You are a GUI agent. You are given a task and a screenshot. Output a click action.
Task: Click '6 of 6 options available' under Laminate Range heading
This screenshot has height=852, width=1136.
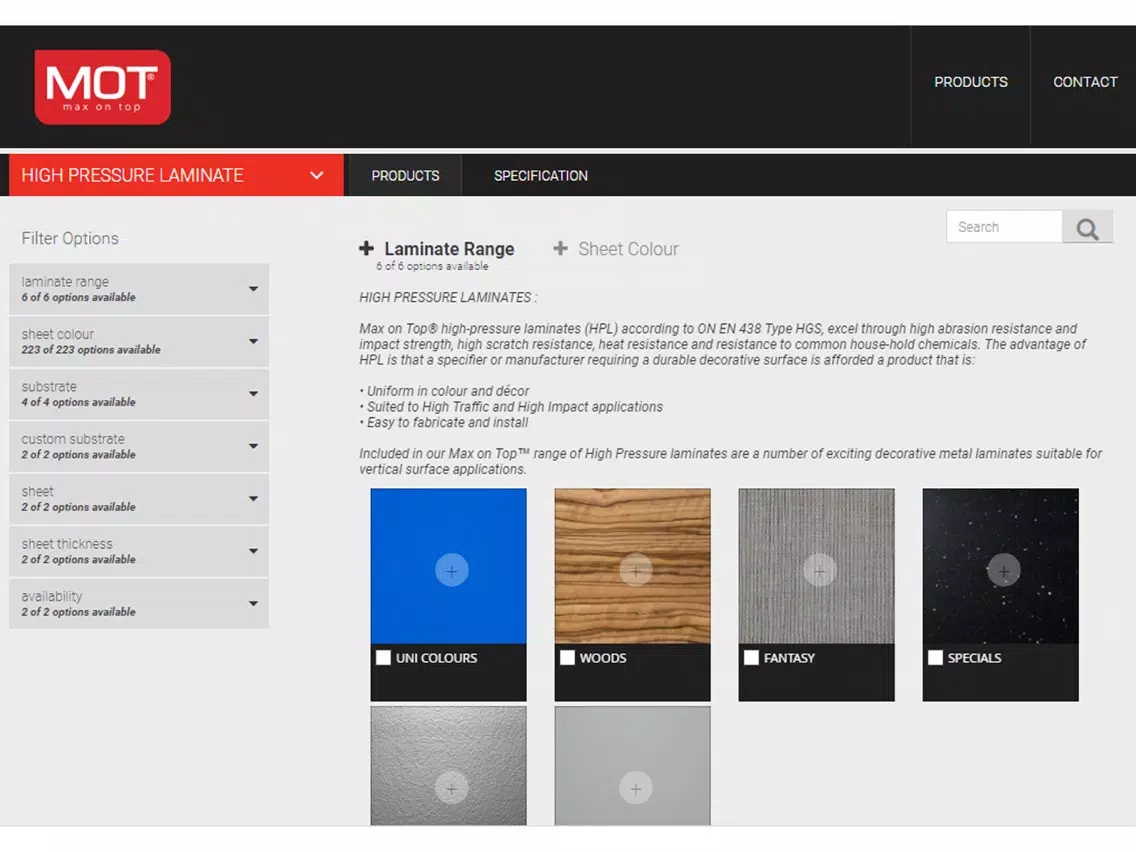pyautogui.click(x=432, y=267)
